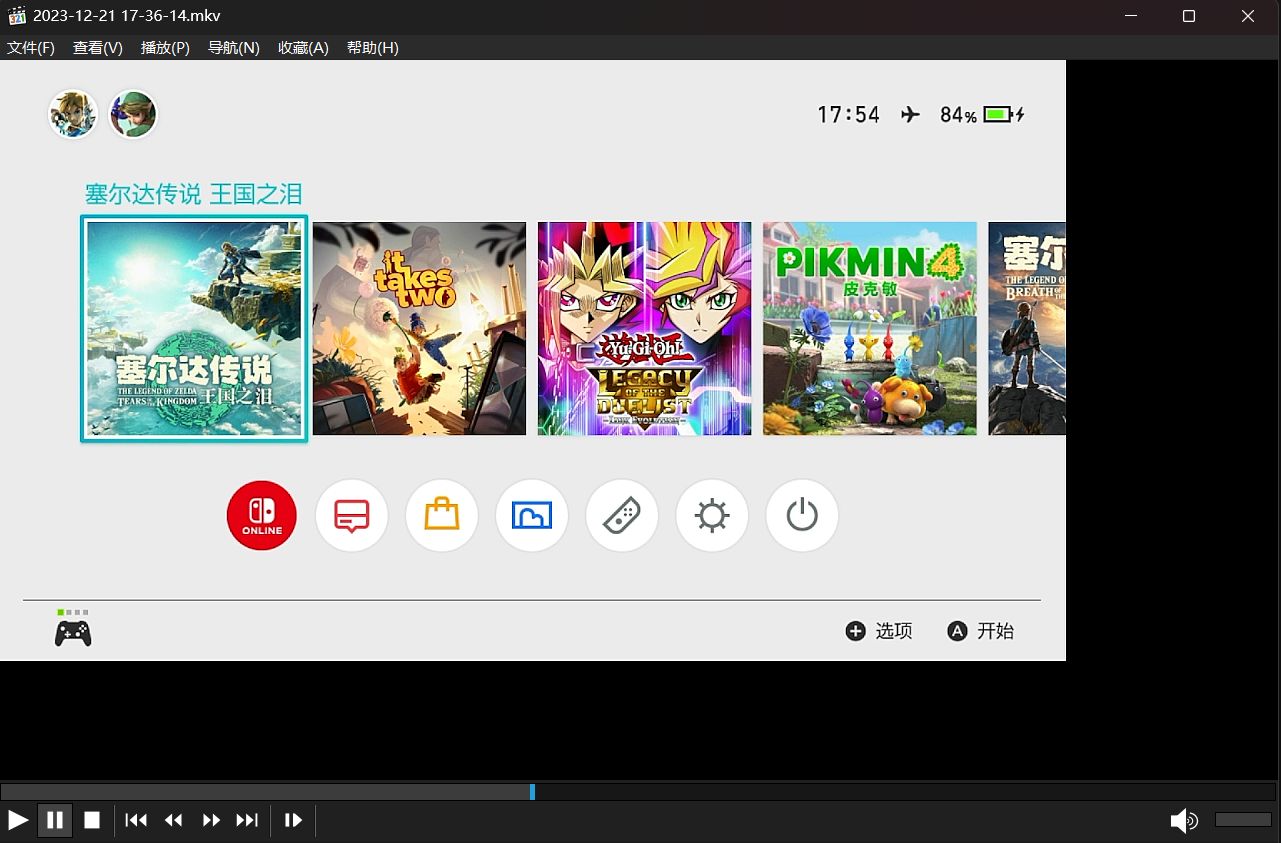Open the 查看(V) menu
Image resolution: width=1281 pixels, height=843 pixels.
pyautogui.click(x=98, y=48)
